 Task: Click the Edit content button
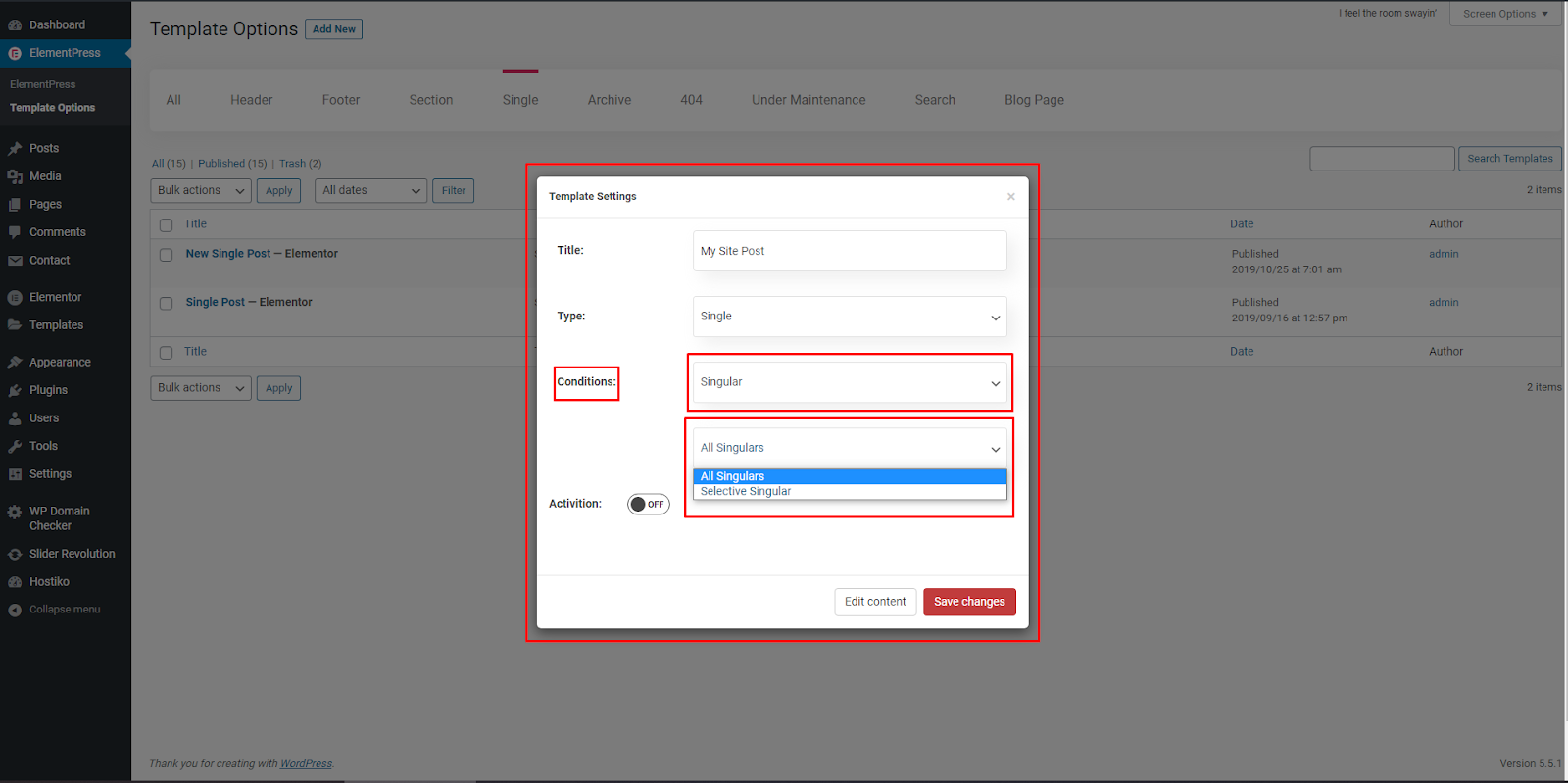point(875,602)
